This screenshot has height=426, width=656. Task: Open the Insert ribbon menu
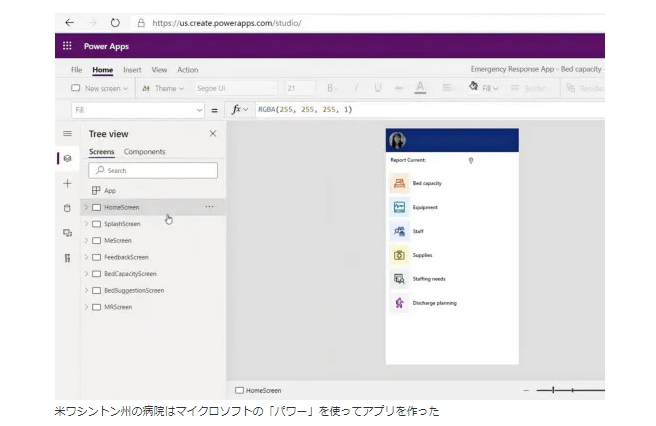[x=132, y=70]
